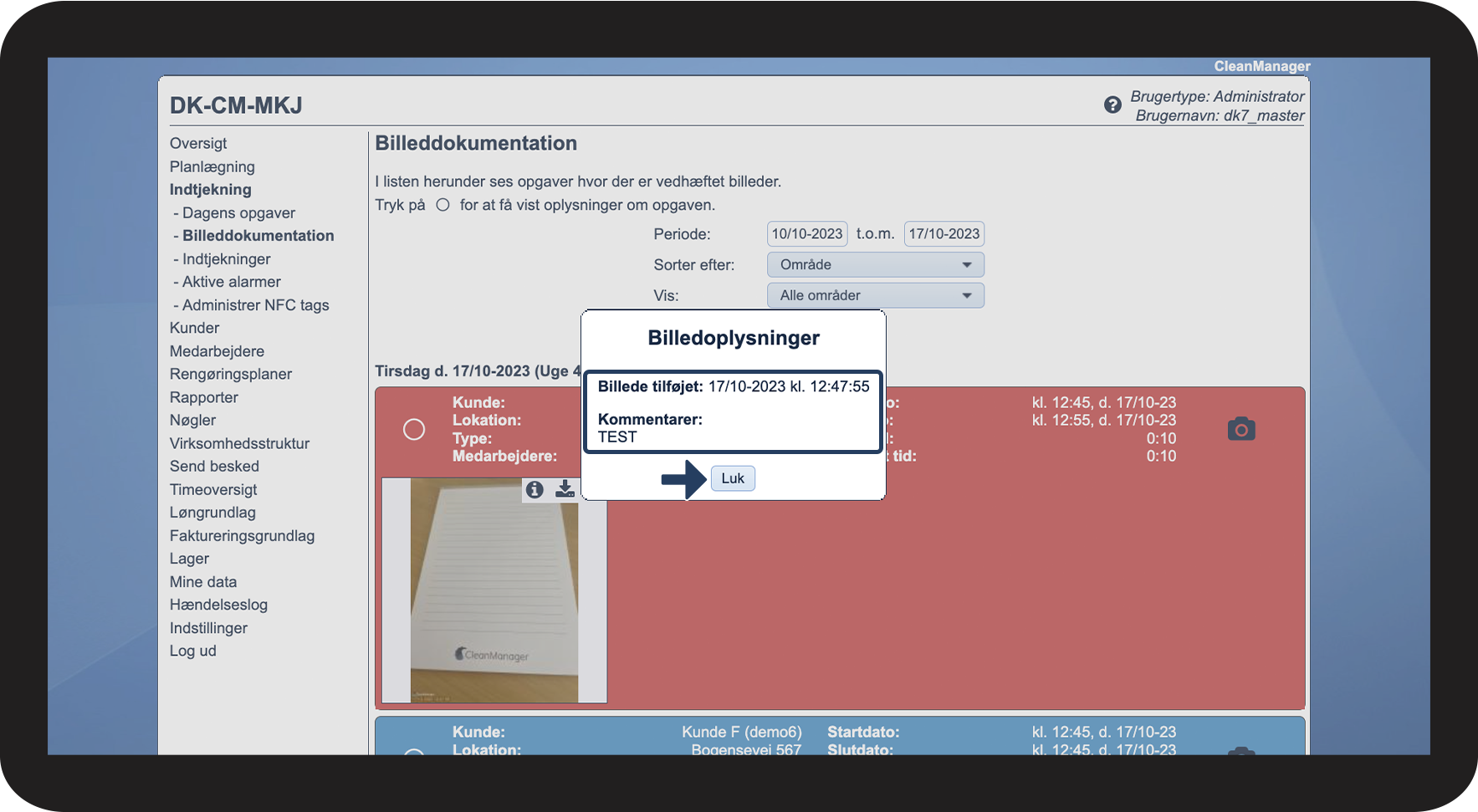Click the start date field 10/10-2023

click(x=806, y=233)
